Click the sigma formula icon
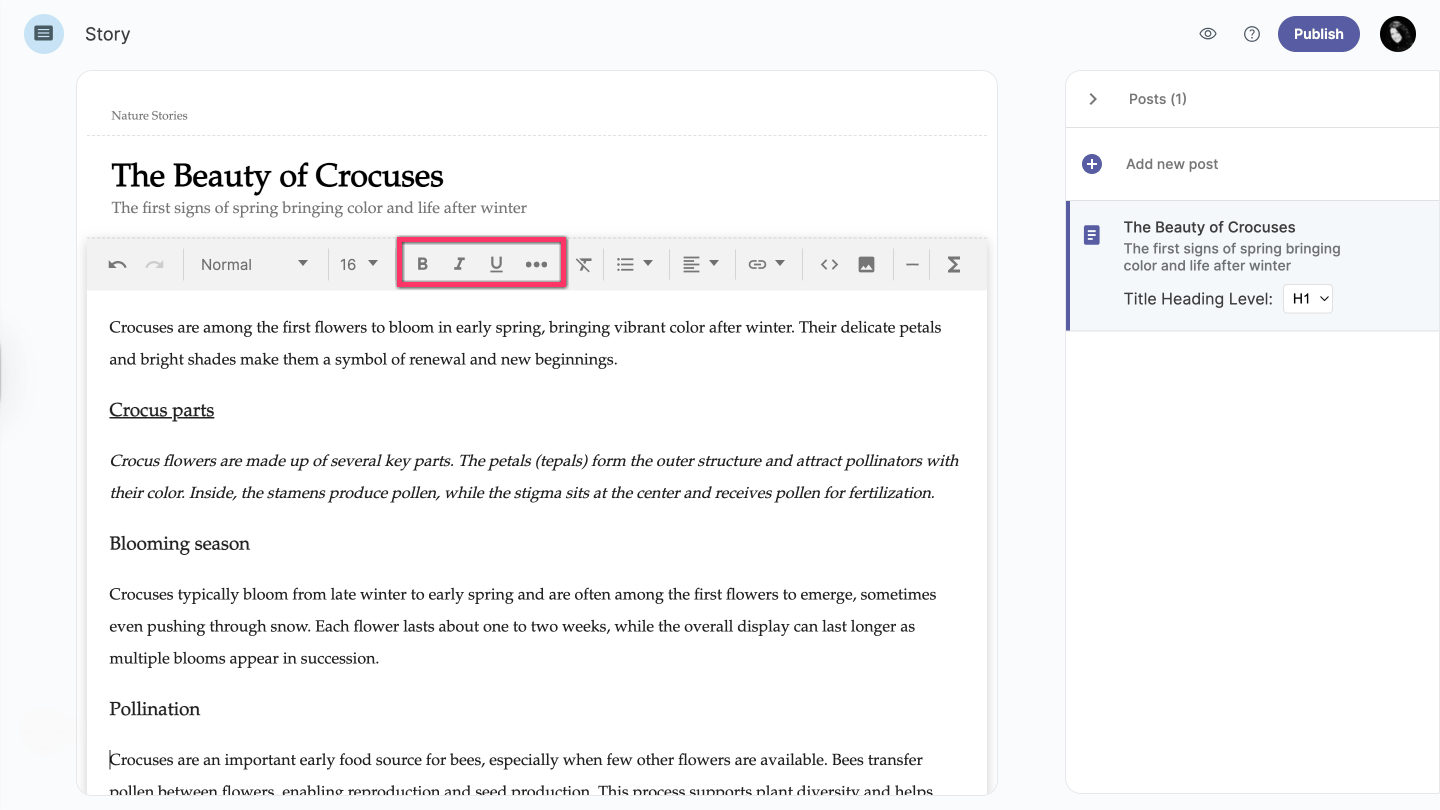This screenshot has width=1440, height=810. point(954,265)
